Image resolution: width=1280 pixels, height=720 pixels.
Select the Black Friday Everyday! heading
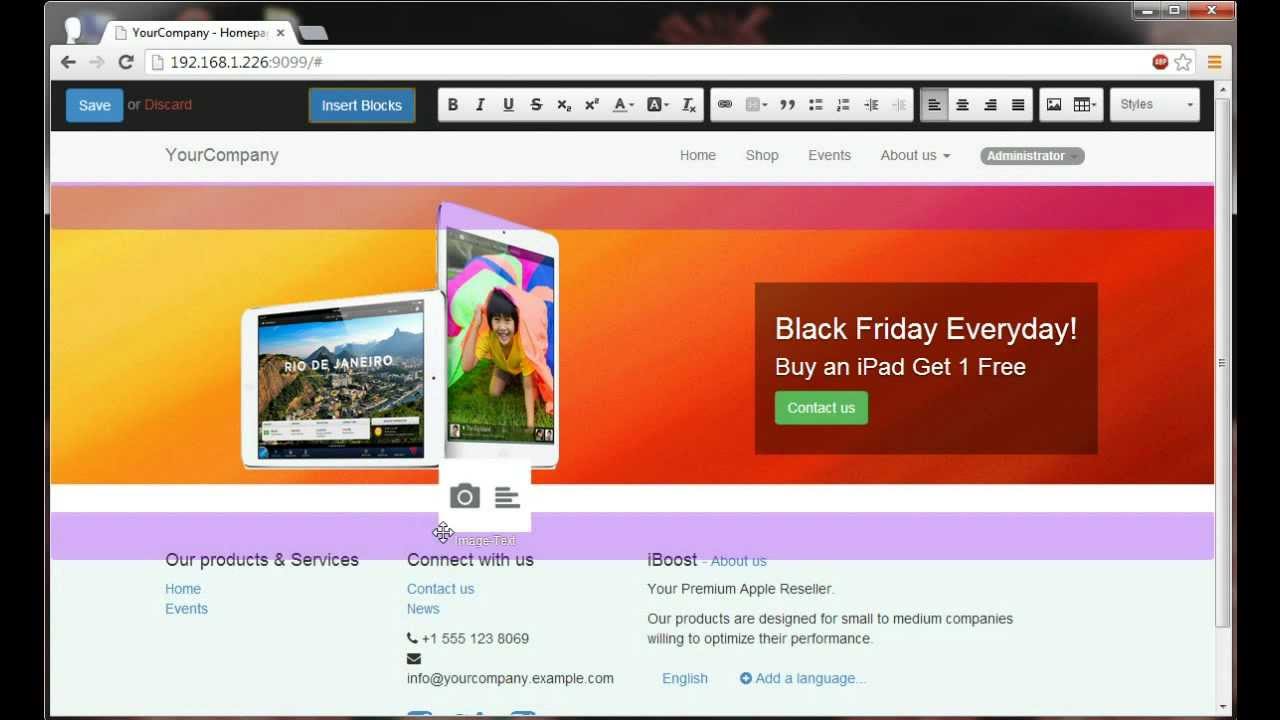point(926,329)
